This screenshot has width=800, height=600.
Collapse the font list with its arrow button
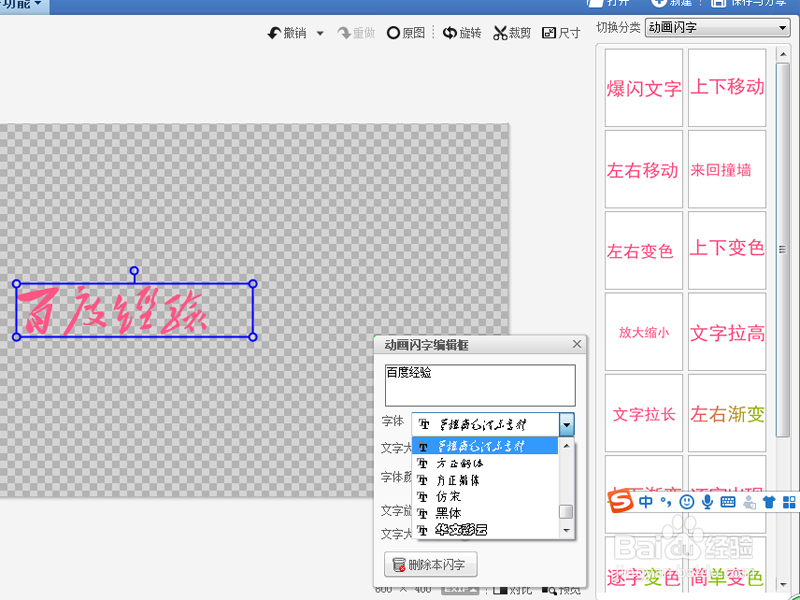(x=566, y=424)
